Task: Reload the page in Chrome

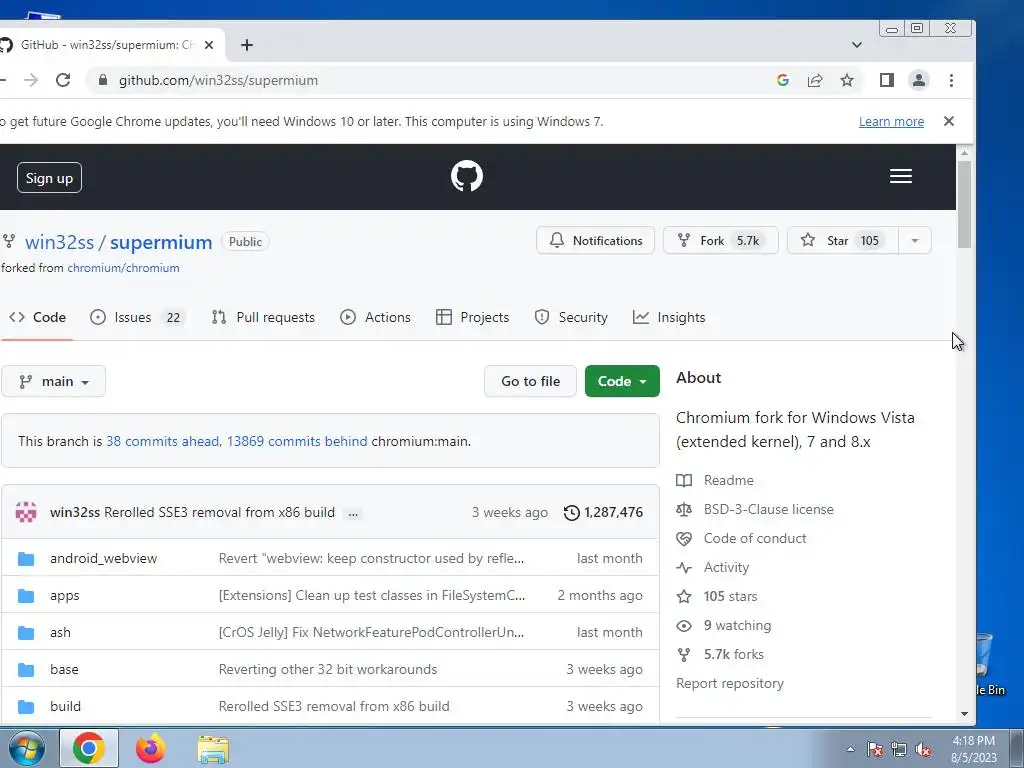Action: pyautogui.click(x=63, y=80)
